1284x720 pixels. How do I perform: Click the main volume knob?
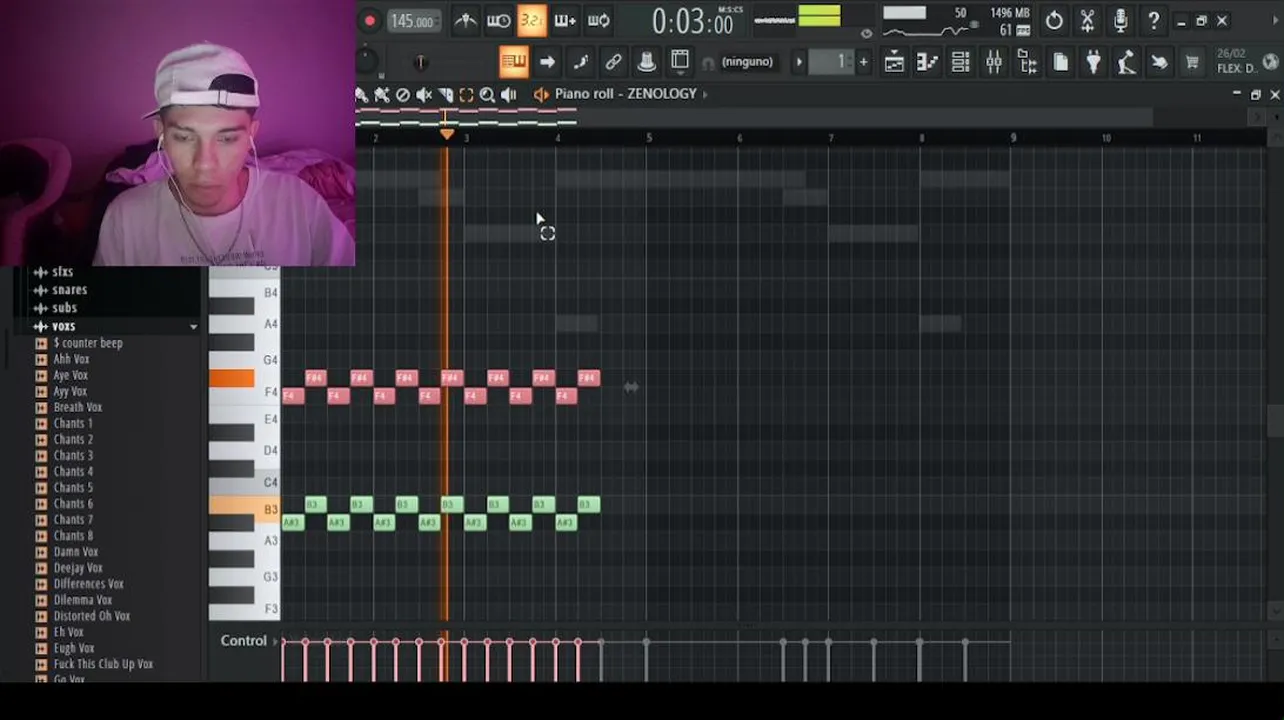[366, 61]
